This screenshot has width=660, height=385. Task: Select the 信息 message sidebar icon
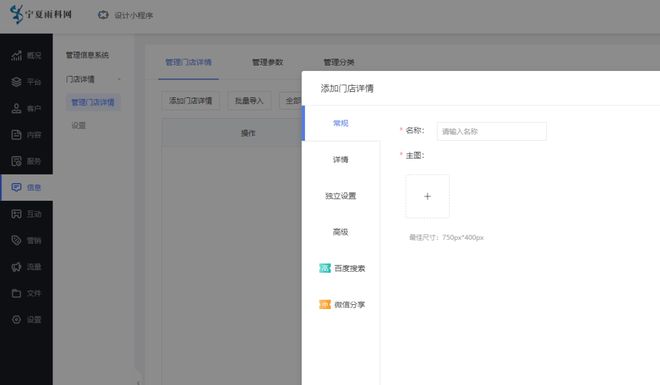click(16, 187)
